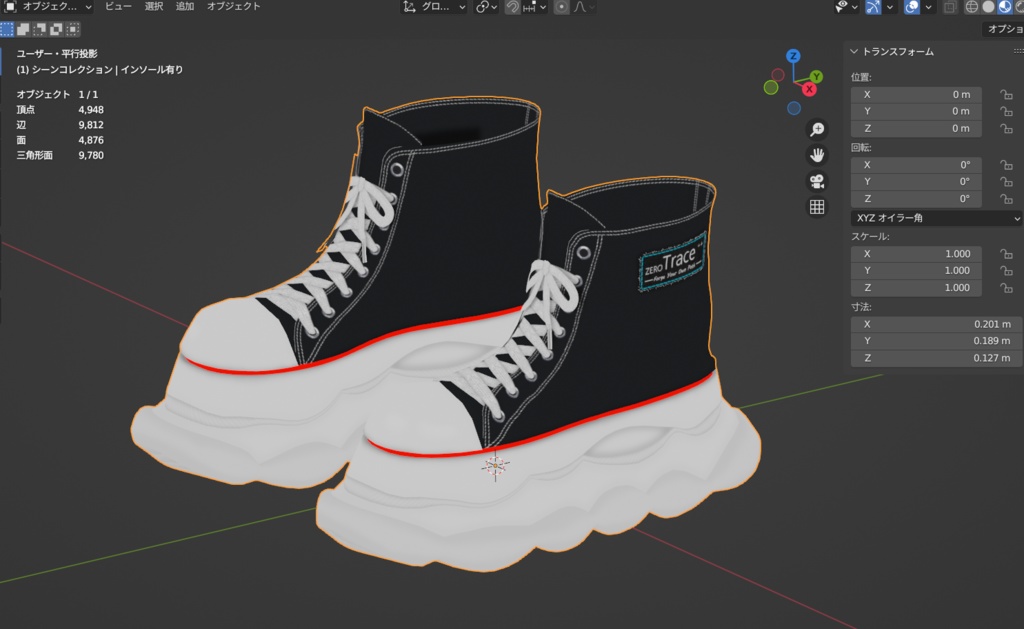The width and height of the screenshot is (1024, 629).
Task: Select the intersect-selection mode icon
Action: point(73,29)
